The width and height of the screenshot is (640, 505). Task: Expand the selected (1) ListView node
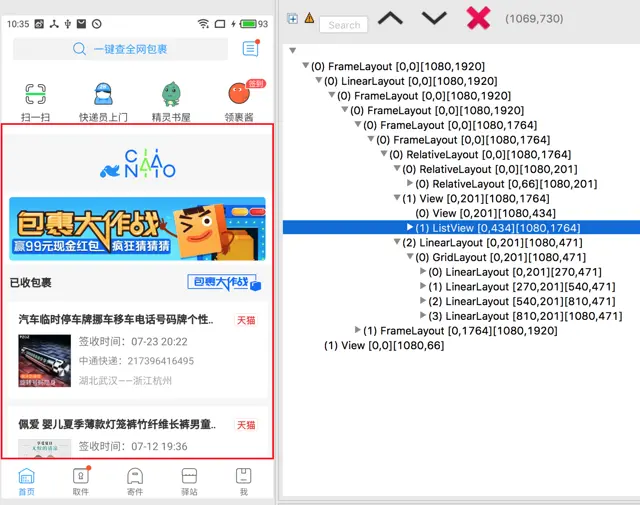point(410,227)
